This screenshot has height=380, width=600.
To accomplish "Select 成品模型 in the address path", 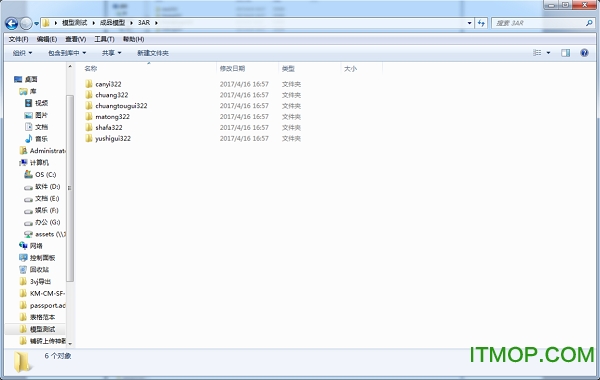I will click(x=112, y=23).
